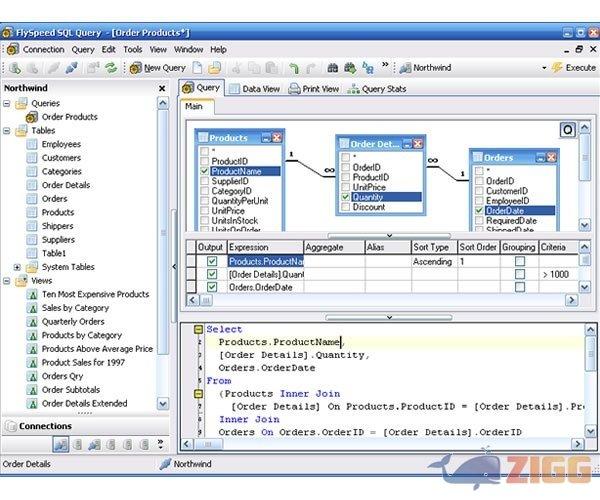
Task: Open the Edit menu
Action: (x=108, y=50)
